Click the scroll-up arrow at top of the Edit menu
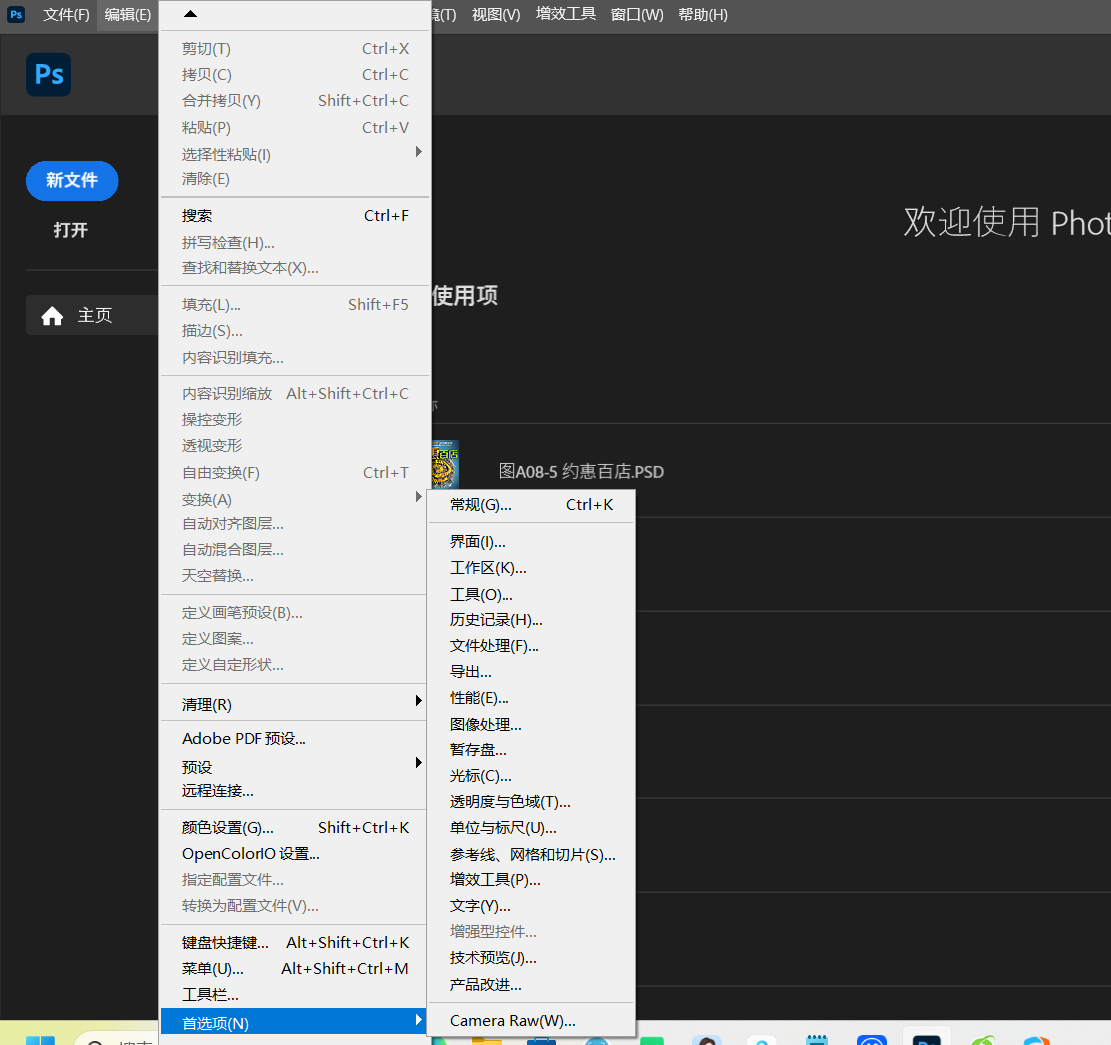Viewport: 1111px width, 1045px height. click(x=190, y=13)
